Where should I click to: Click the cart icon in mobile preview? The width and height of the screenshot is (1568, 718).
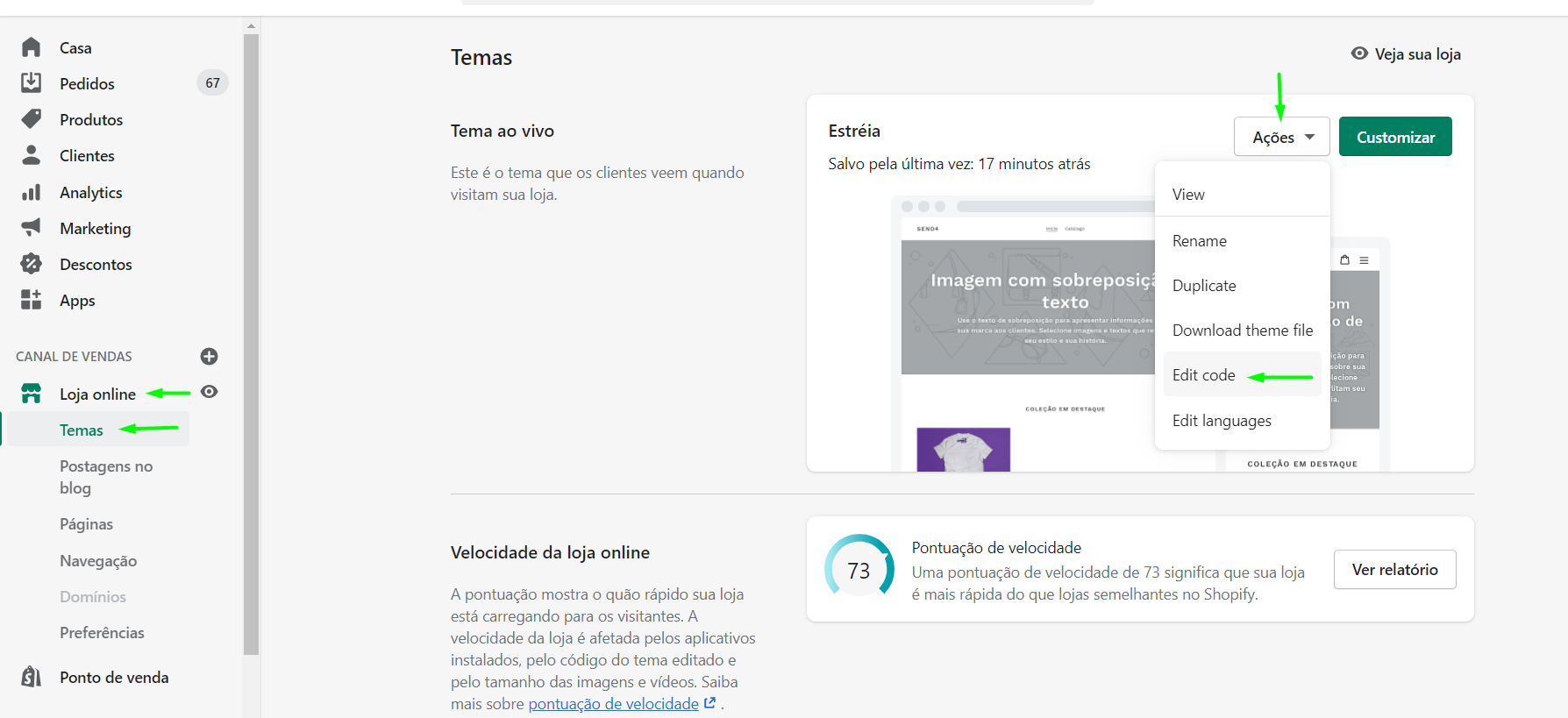click(1344, 260)
